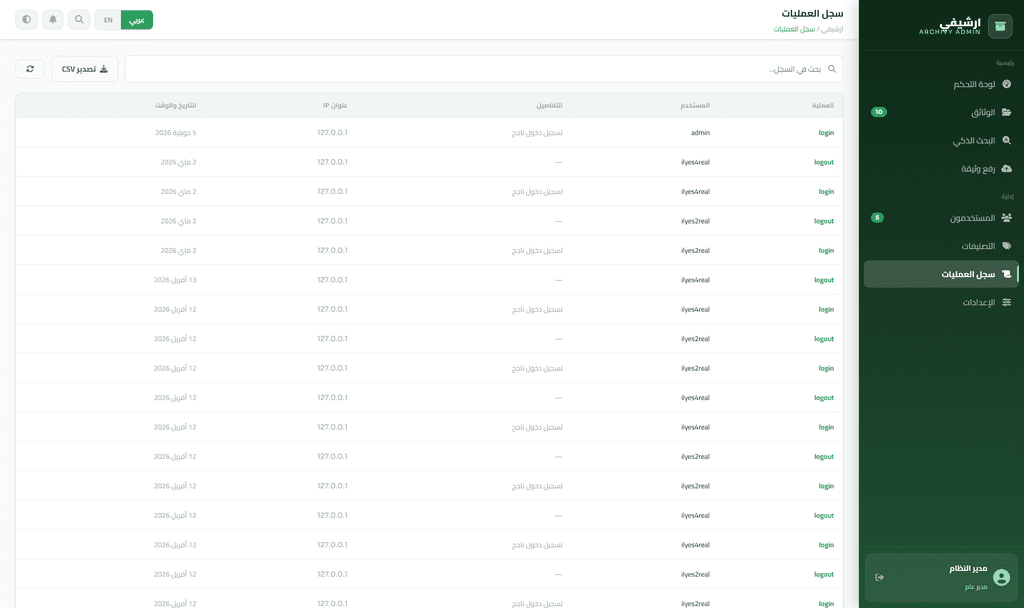This screenshot has width=1024, height=608.
Task: Click the users count badge 5
Action: [x=877, y=217]
